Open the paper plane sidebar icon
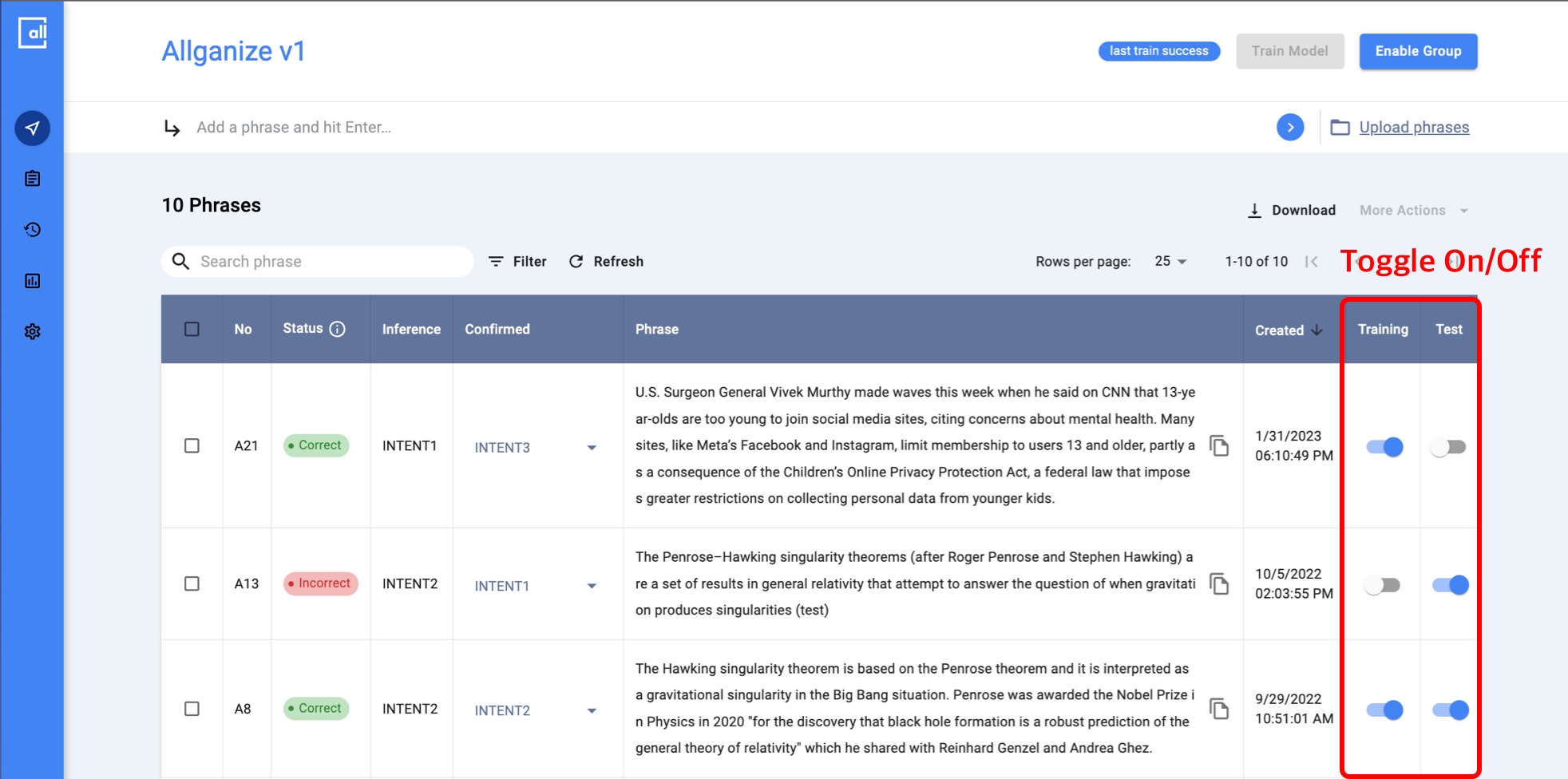The image size is (1568, 779). coord(32,128)
